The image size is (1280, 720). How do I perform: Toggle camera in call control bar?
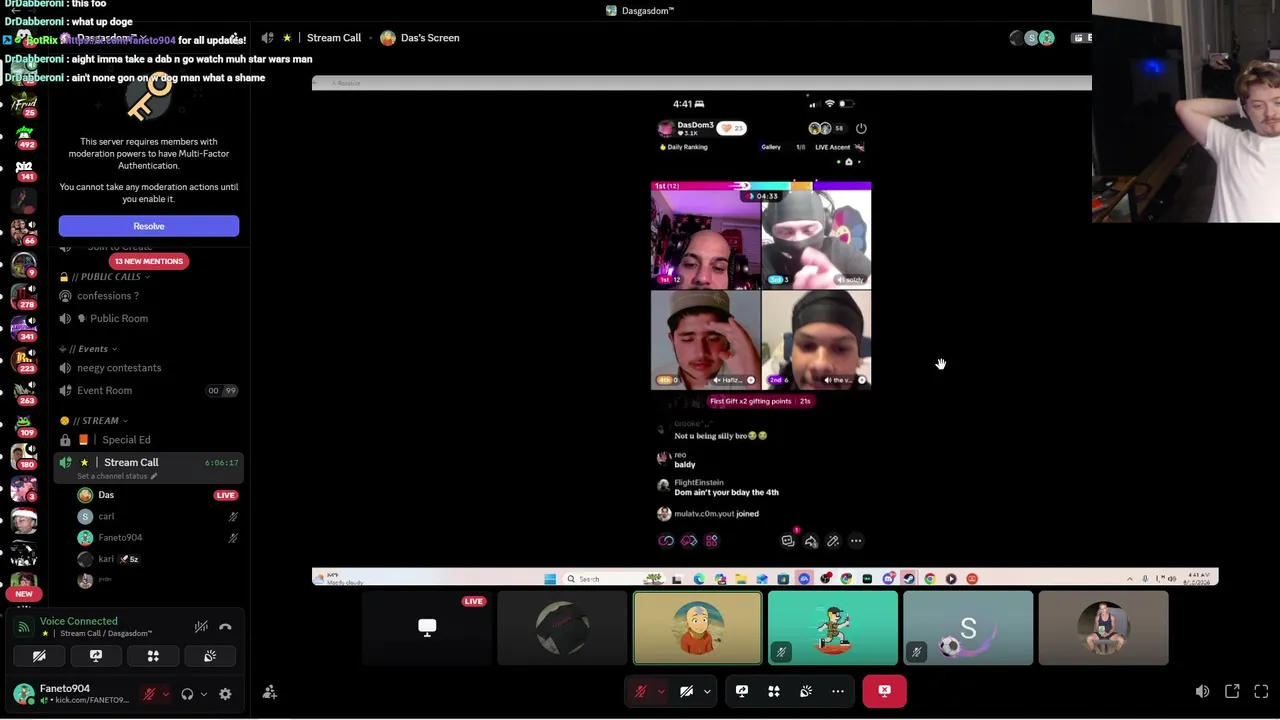pyautogui.click(x=687, y=691)
